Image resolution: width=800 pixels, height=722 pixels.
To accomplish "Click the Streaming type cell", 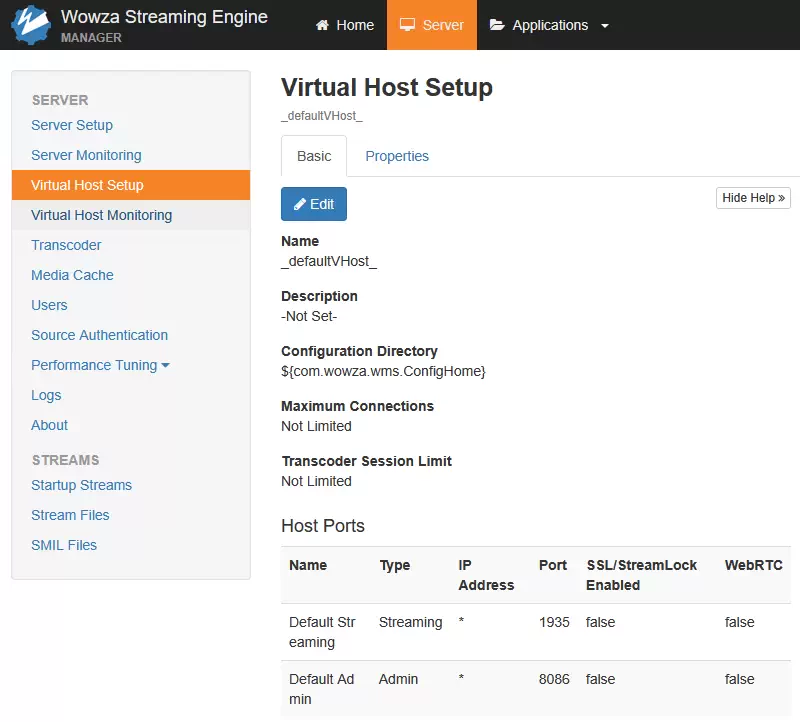I will (x=411, y=623).
